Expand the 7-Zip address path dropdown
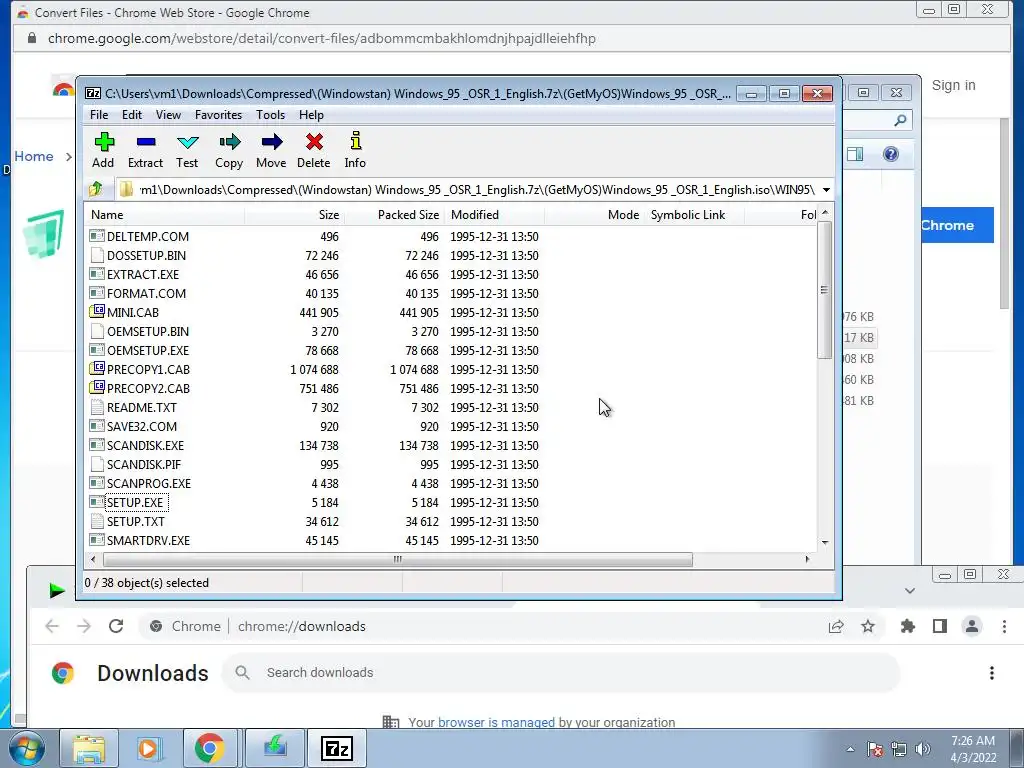Image resolution: width=1024 pixels, height=768 pixels. [826, 189]
